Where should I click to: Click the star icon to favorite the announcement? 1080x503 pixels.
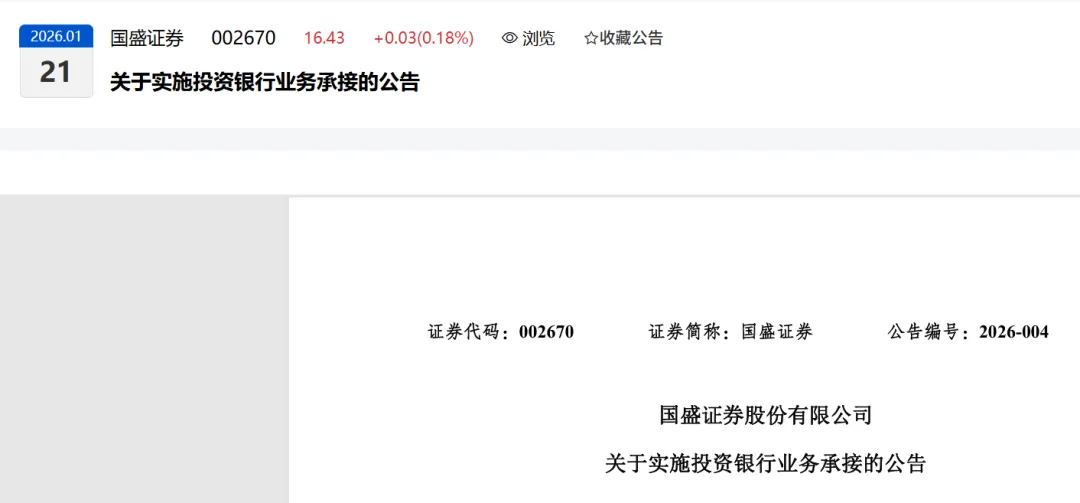tap(590, 39)
